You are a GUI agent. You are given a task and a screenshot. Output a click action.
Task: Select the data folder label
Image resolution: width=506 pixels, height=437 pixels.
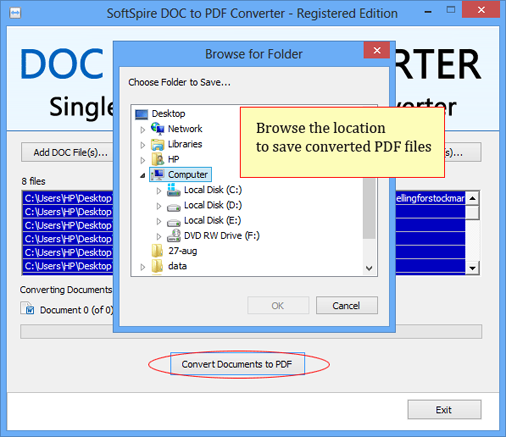(177, 266)
